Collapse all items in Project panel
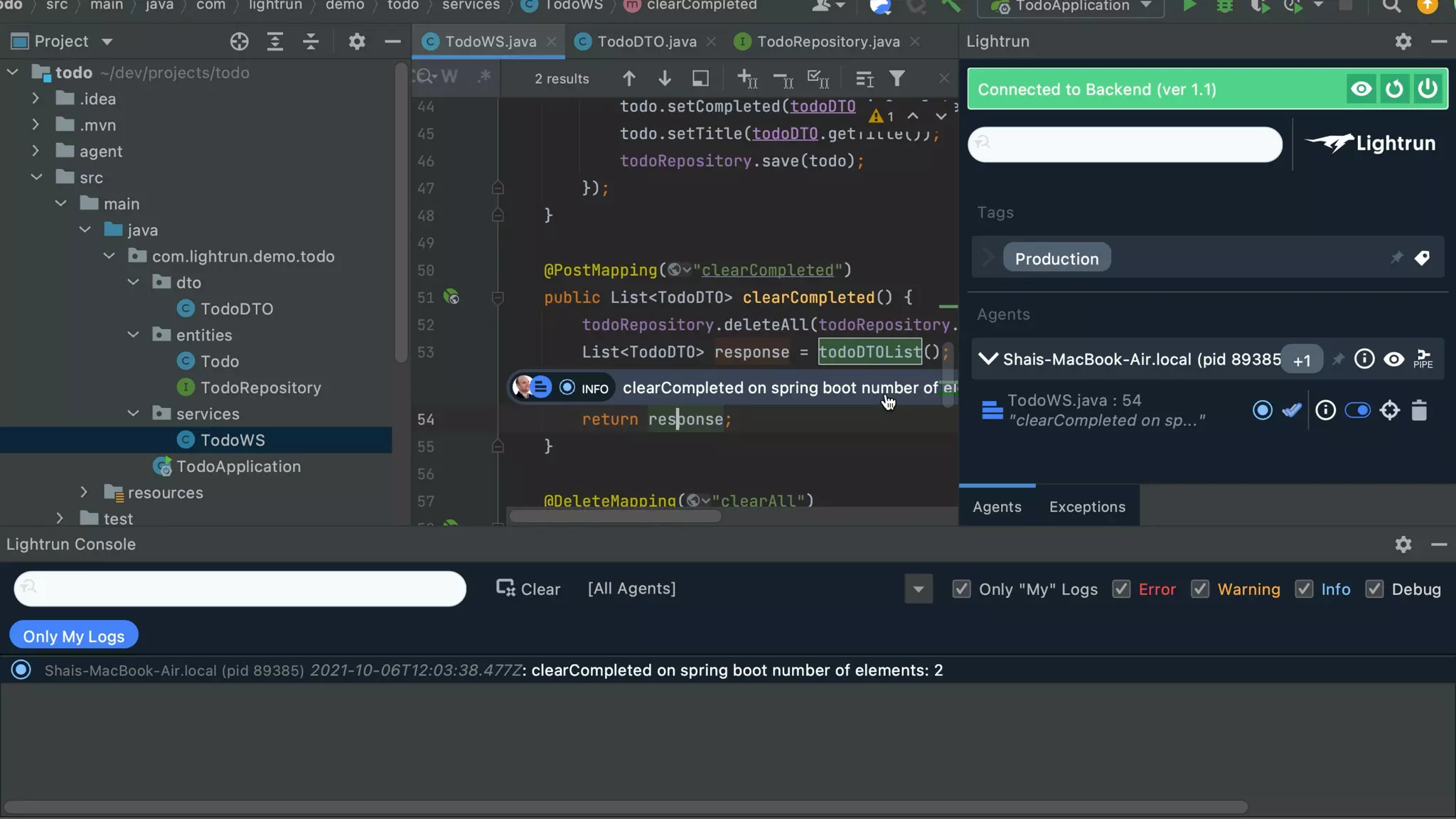Screen dimensions: 1456x819 pyautogui.click(x=311, y=41)
